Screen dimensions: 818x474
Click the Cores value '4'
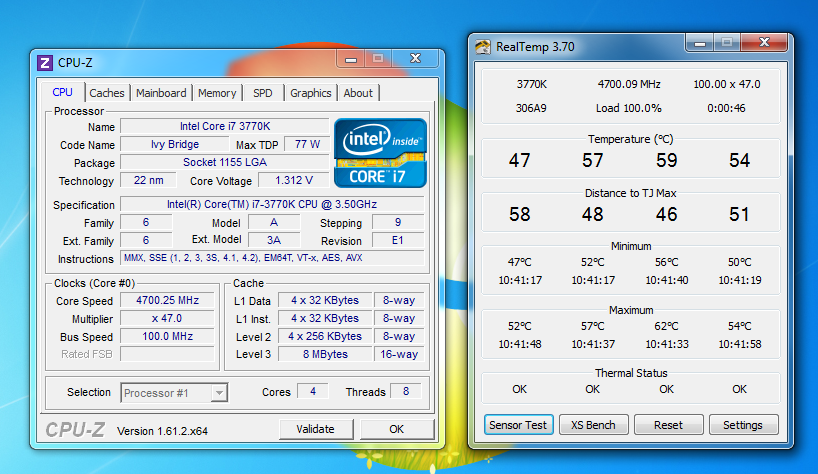click(313, 391)
